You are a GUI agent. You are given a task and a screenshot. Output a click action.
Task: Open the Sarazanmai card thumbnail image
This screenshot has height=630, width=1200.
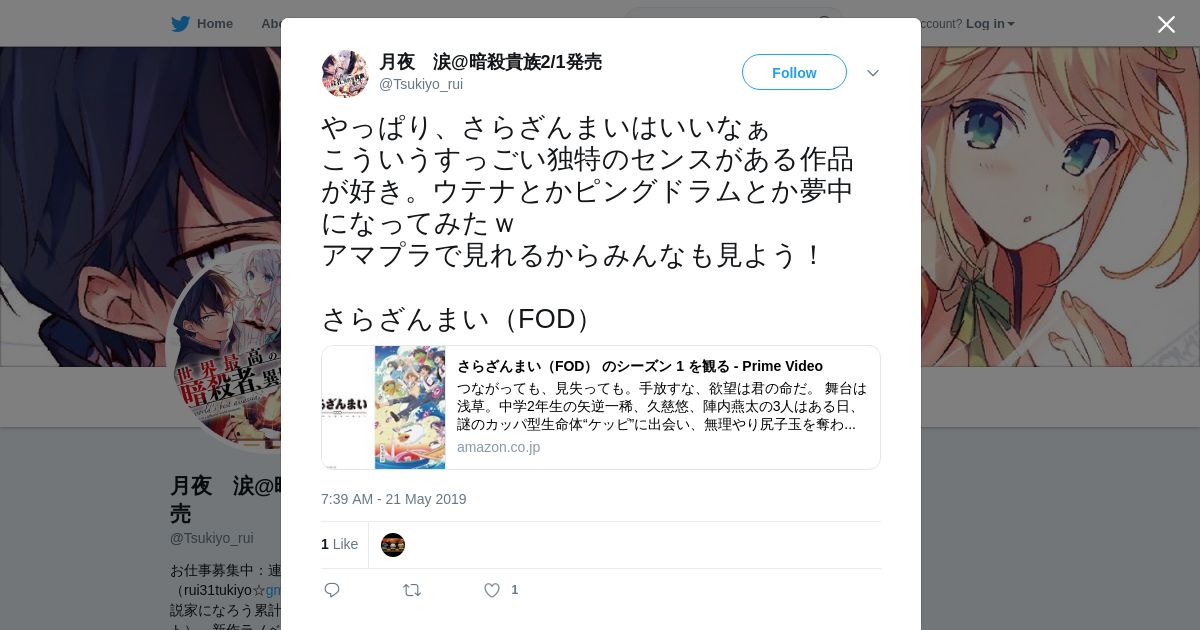(x=384, y=407)
